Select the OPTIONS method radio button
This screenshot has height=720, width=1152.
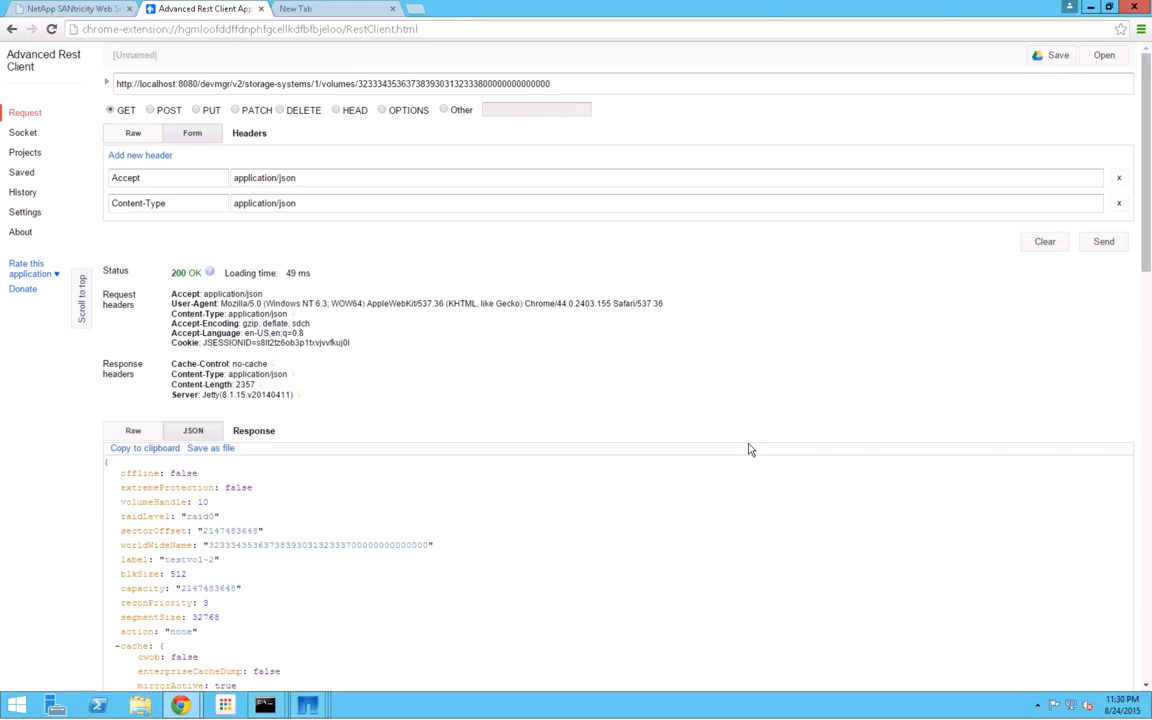pyautogui.click(x=382, y=110)
